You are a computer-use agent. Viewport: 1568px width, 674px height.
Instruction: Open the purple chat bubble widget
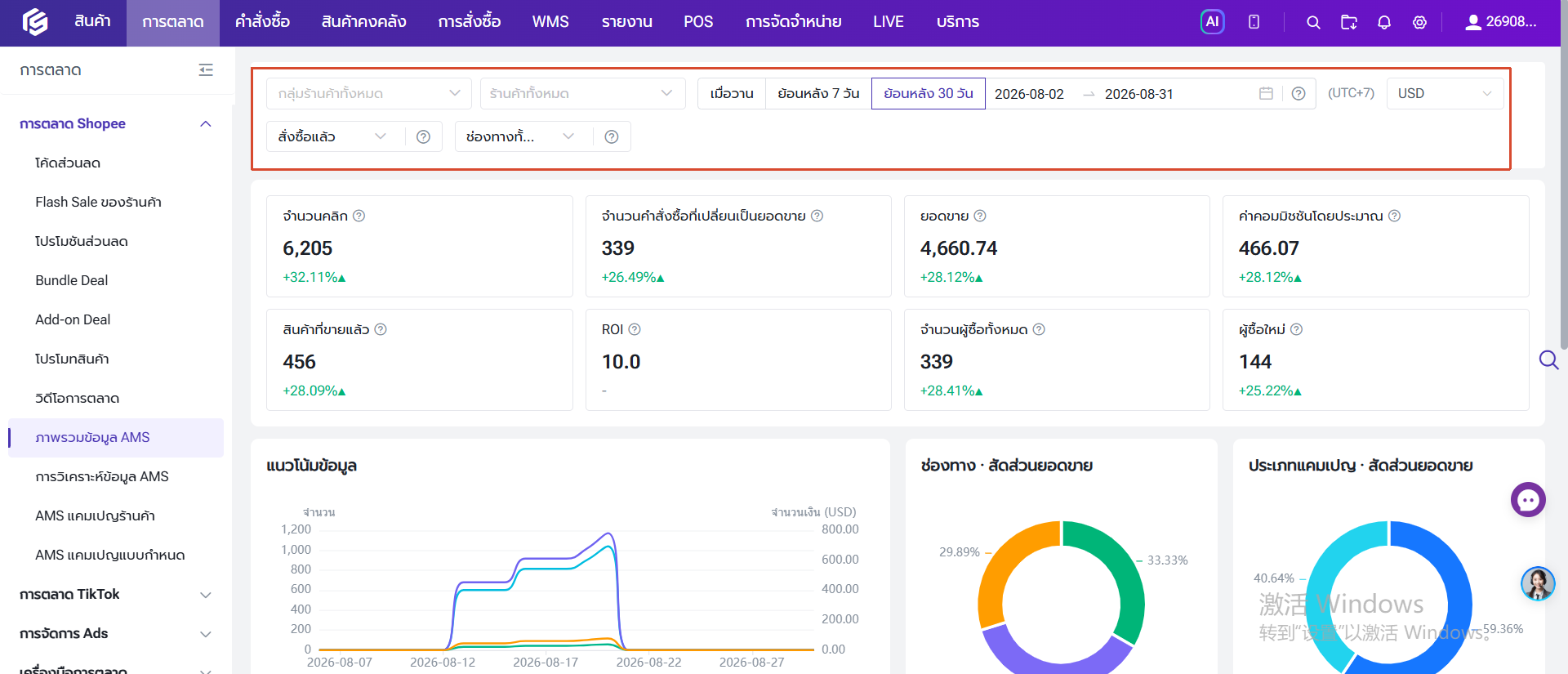coord(1528,500)
